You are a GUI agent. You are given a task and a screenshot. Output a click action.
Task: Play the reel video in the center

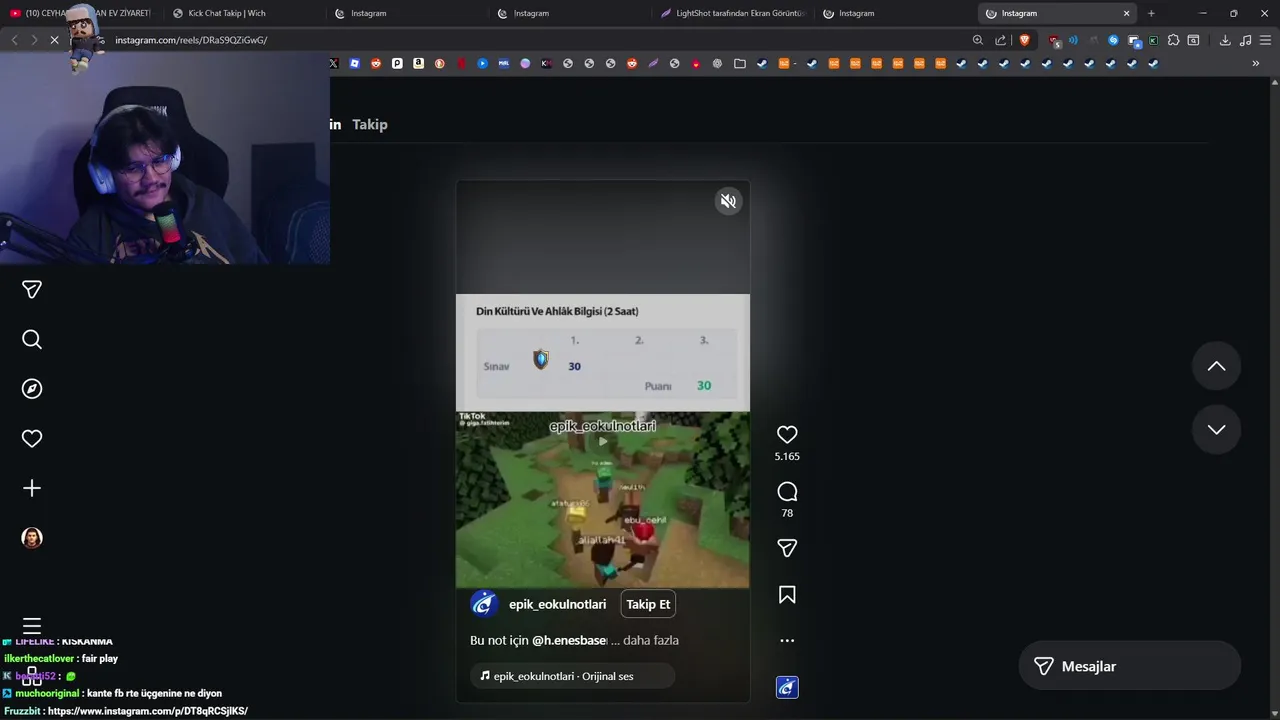(x=602, y=441)
